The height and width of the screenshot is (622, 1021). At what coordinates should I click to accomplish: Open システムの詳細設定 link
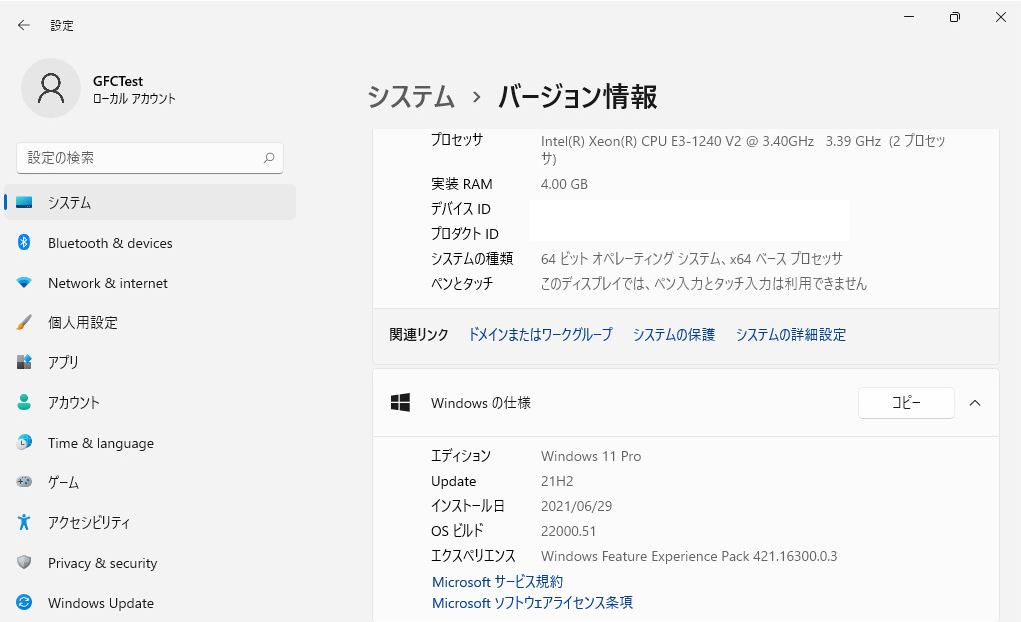point(790,335)
